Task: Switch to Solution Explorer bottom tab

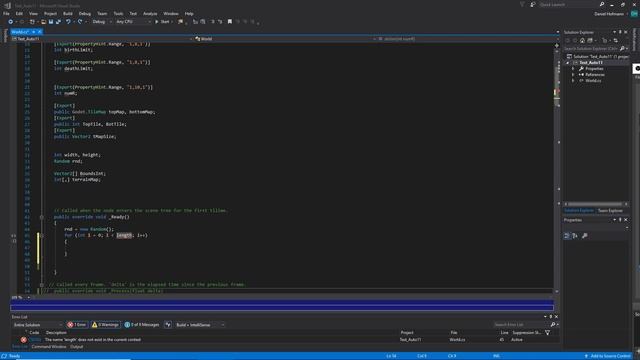Action: coord(579,211)
